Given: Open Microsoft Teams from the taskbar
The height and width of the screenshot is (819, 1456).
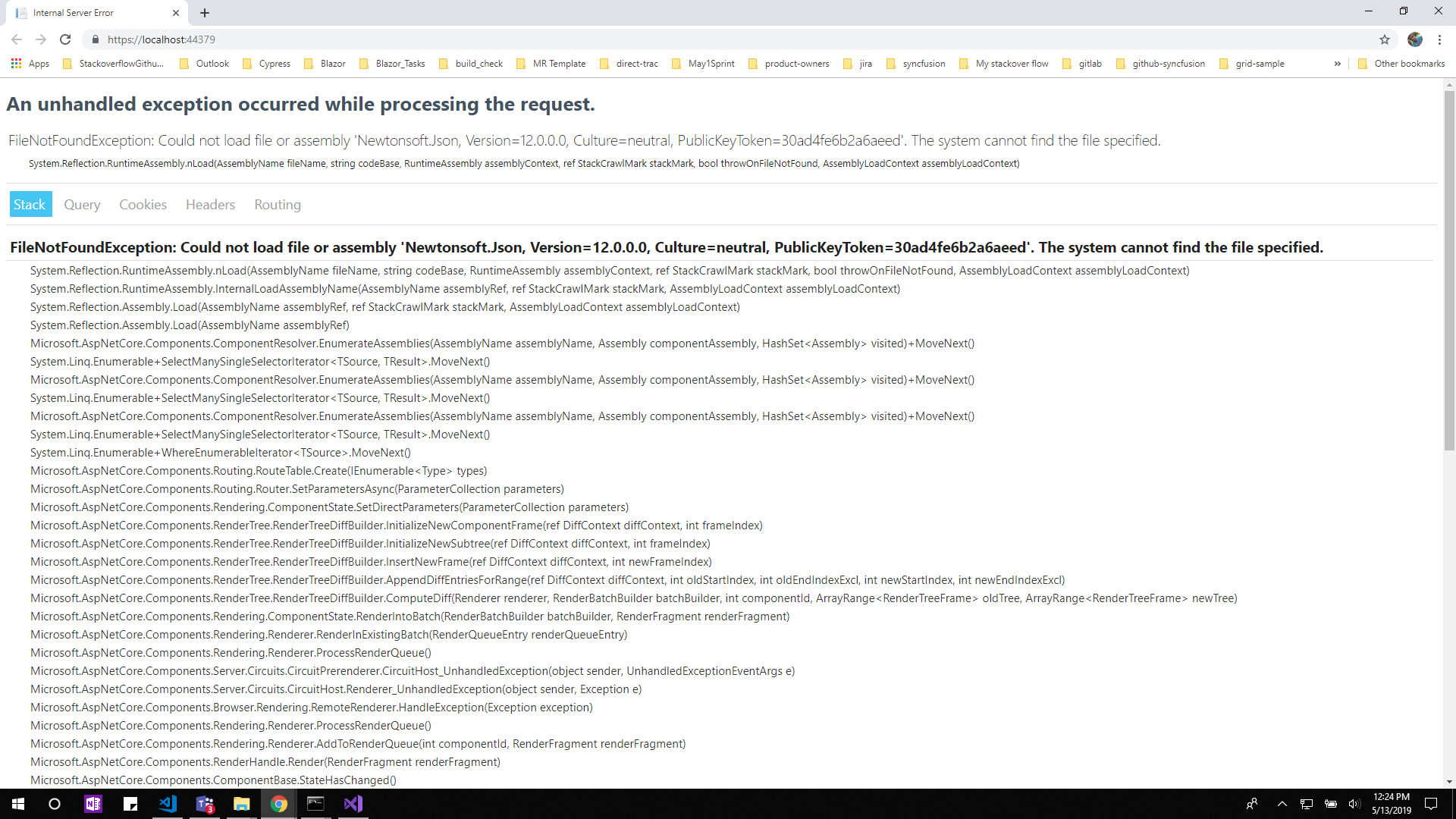Looking at the screenshot, I should click(x=204, y=804).
